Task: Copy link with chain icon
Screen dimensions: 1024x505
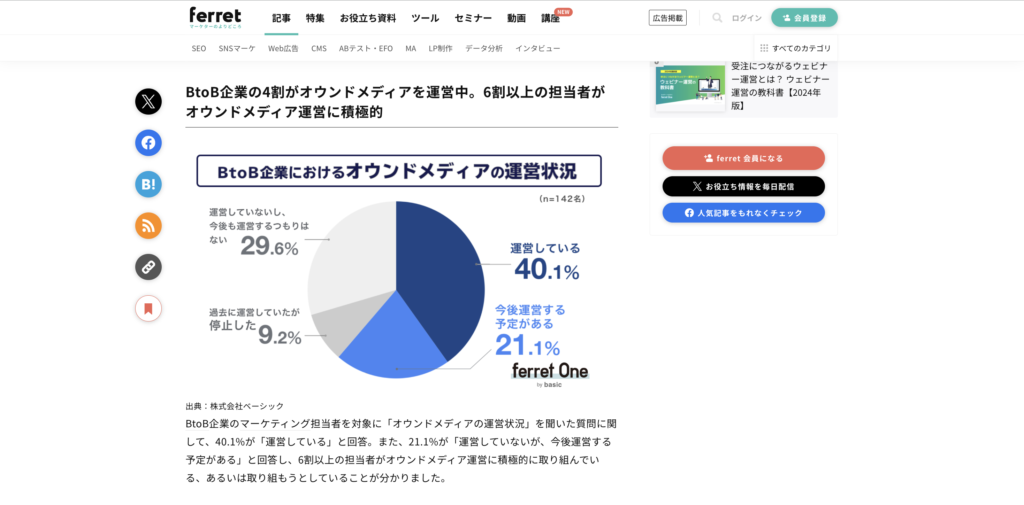Action: 148,267
